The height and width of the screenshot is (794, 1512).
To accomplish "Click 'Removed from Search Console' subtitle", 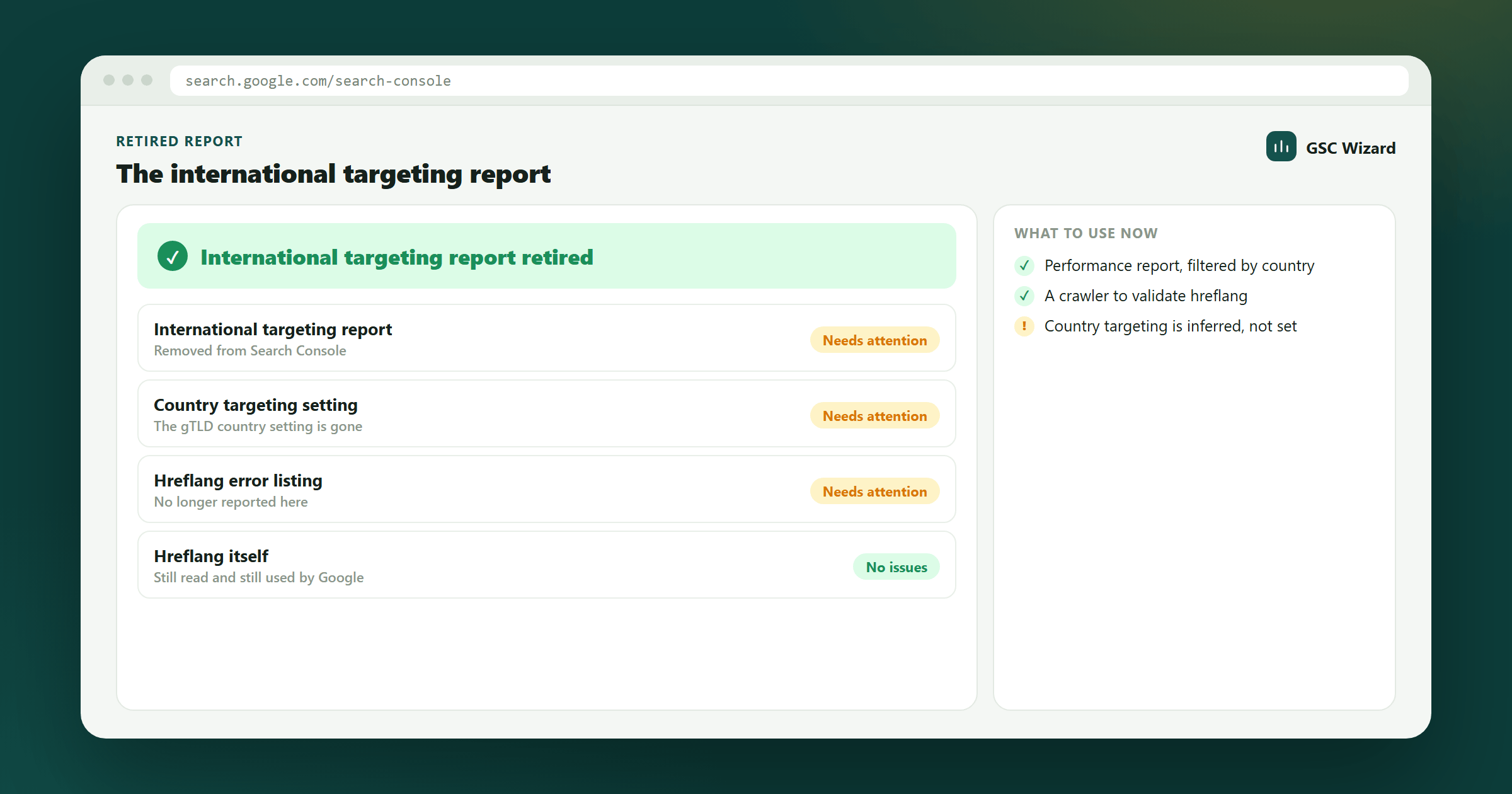I will click(x=250, y=351).
